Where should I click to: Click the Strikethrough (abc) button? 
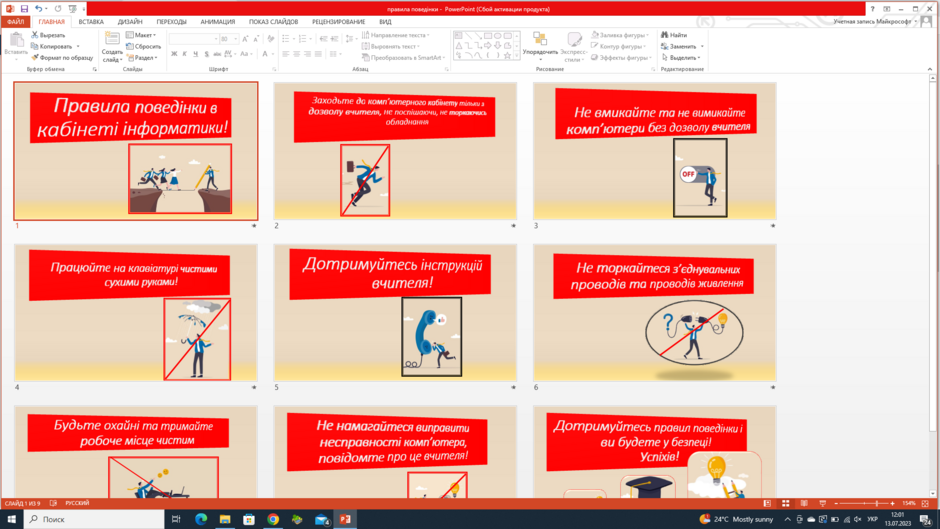pos(217,54)
